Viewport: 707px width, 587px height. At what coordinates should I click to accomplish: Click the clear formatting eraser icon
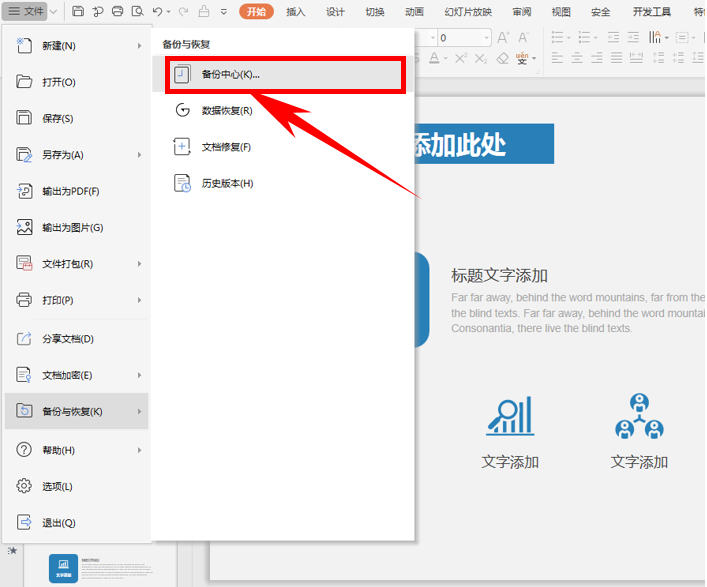click(502, 58)
